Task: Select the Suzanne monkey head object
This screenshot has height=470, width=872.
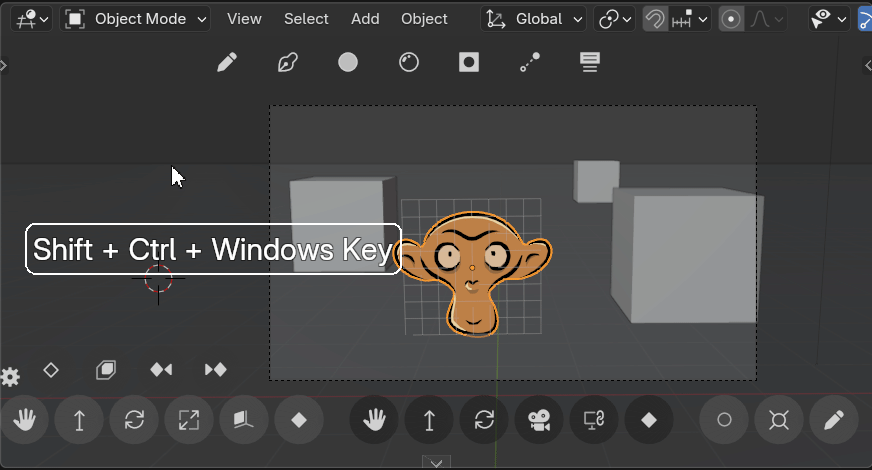Action: pos(473,273)
